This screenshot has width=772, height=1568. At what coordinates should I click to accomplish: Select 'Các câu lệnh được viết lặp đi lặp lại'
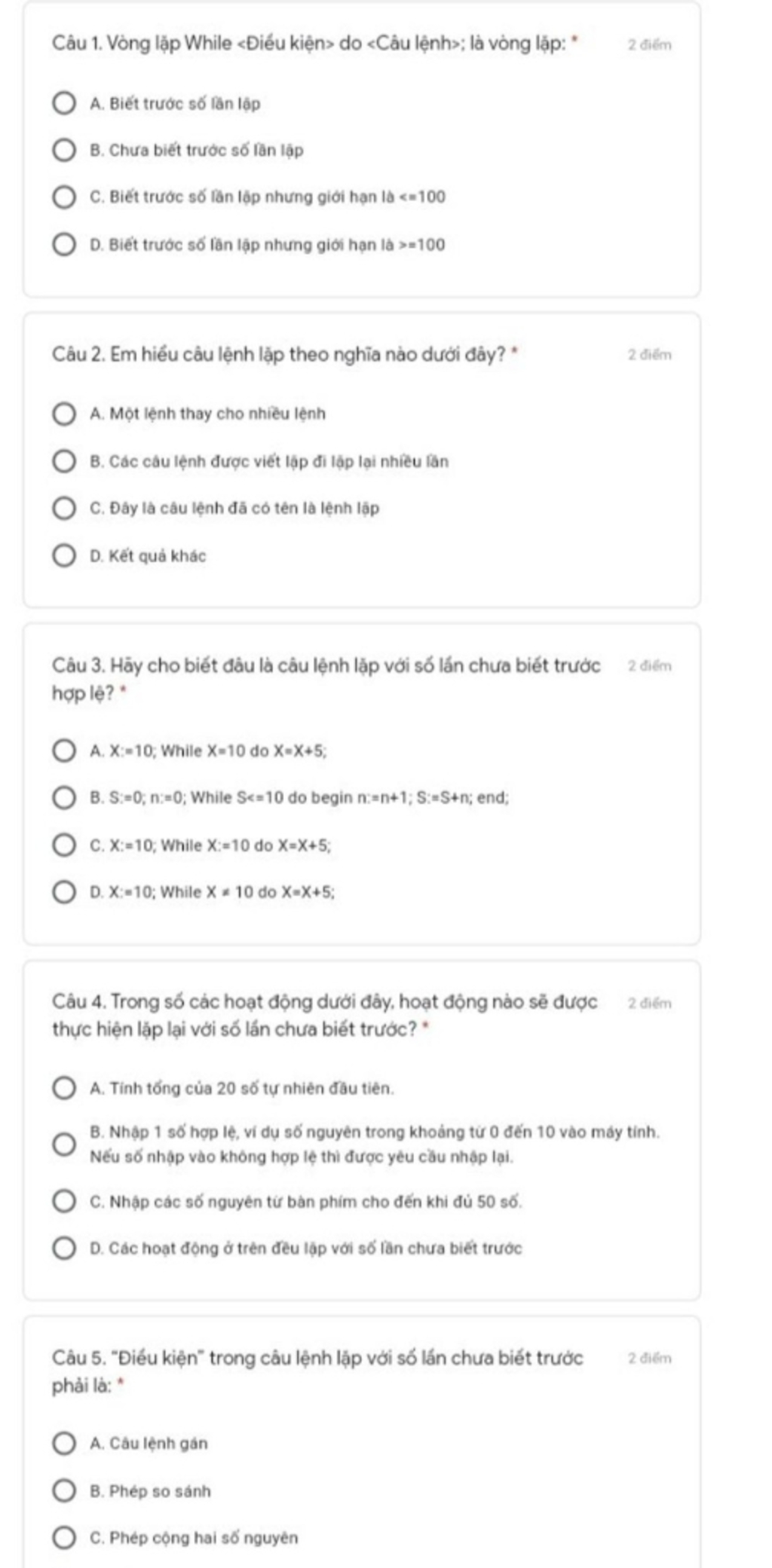tap(64, 461)
